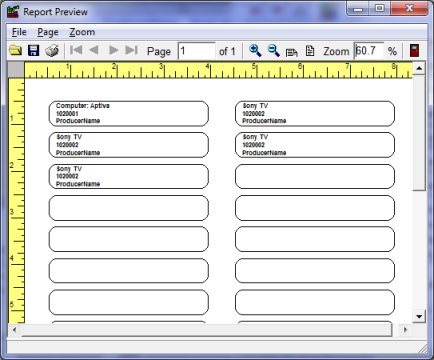Open the File menu
Screen dimensions: 434x360
19,32
